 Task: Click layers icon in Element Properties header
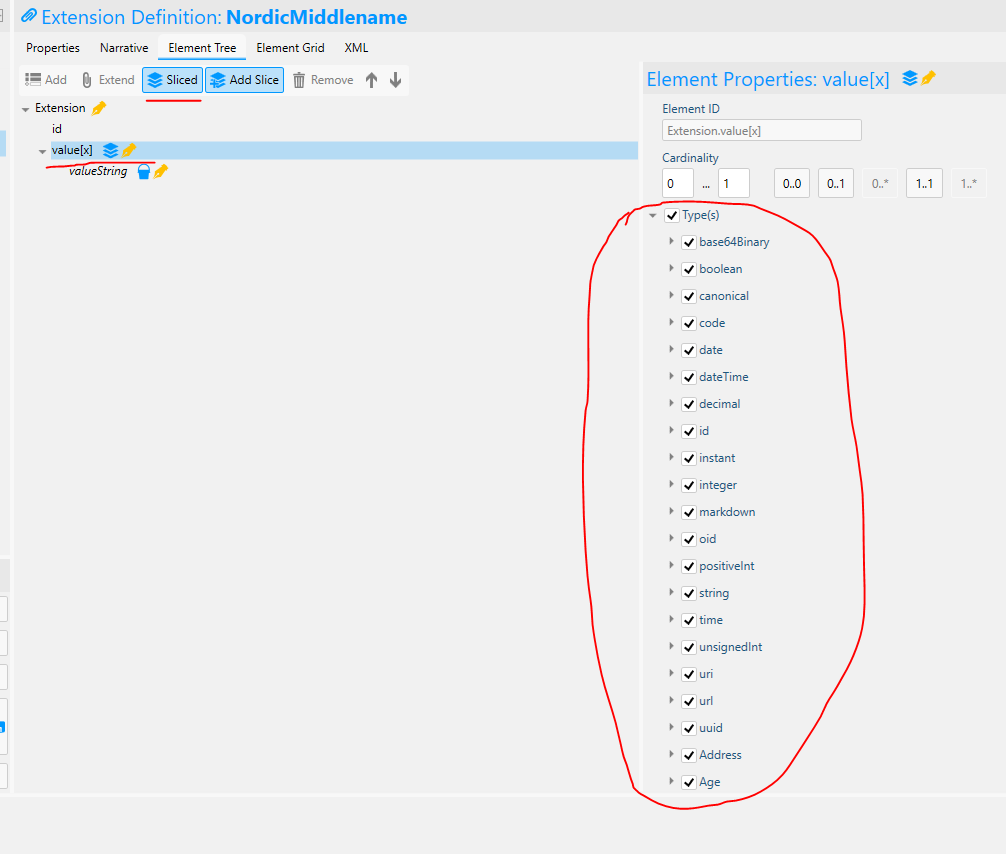[x=910, y=78]
